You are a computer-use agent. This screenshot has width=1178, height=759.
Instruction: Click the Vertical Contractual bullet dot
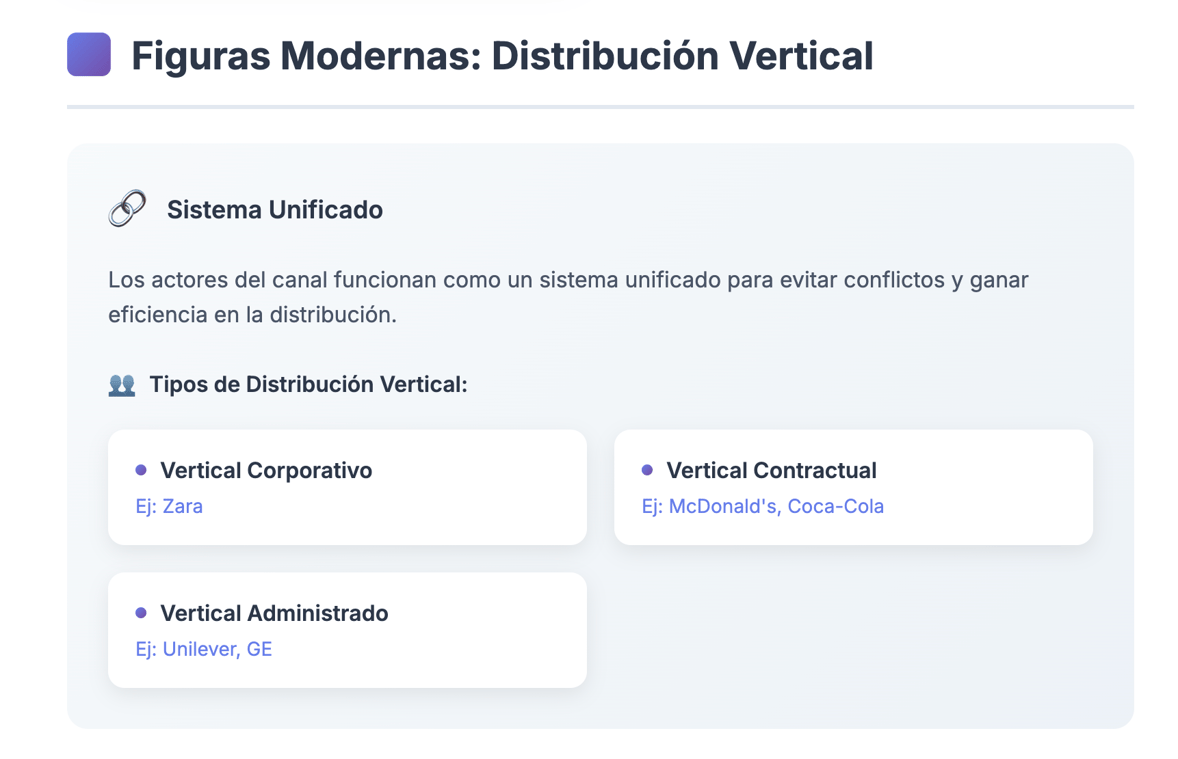click(x=647, y=470)
